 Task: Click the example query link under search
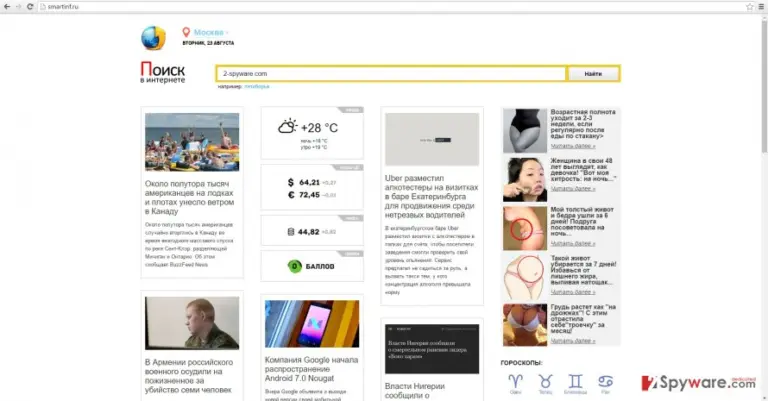[x=257, y=87]
